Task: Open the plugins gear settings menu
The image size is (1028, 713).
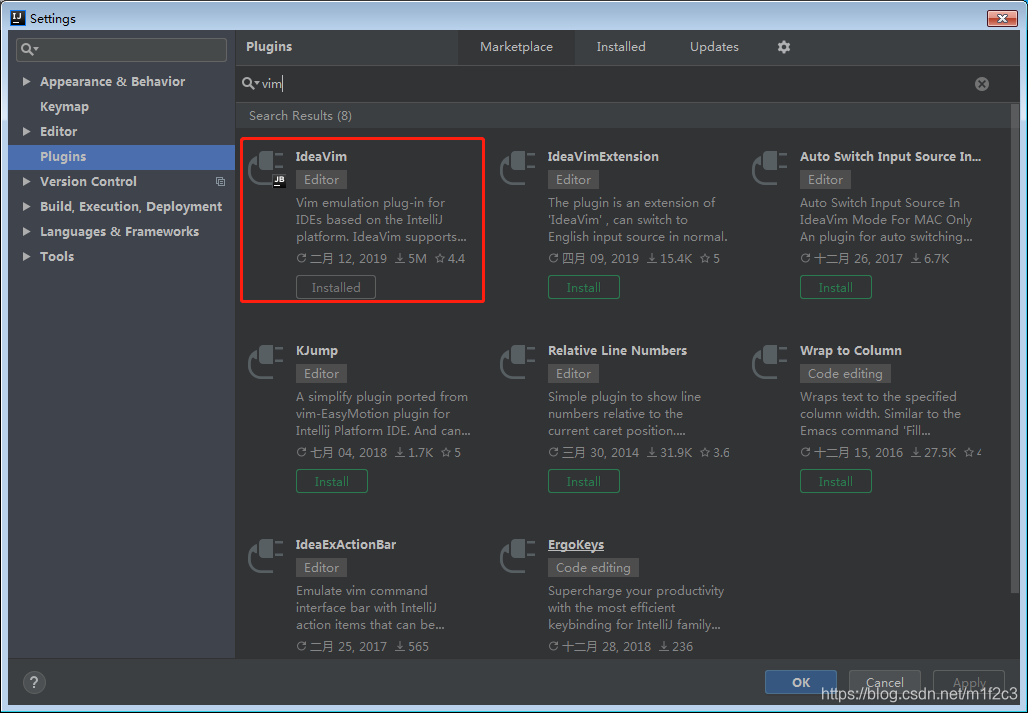Action: pyautogui.click(x=783, y=47)
